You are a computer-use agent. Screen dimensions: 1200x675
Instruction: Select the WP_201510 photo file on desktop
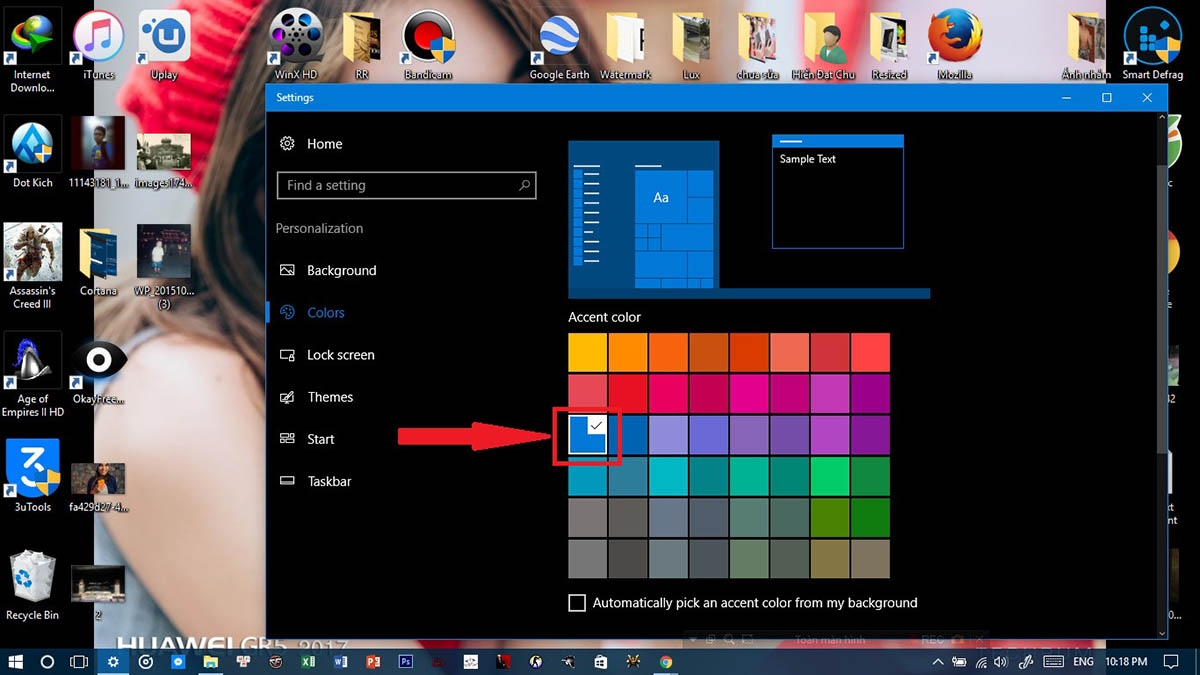(164, 267)
